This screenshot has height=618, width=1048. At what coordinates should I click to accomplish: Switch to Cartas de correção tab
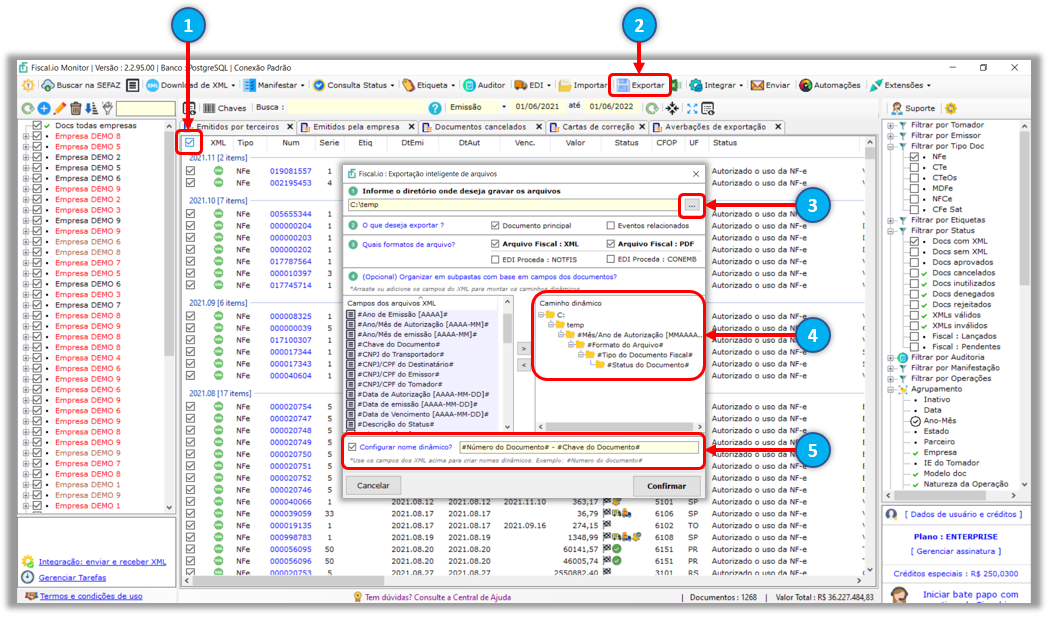598,127
